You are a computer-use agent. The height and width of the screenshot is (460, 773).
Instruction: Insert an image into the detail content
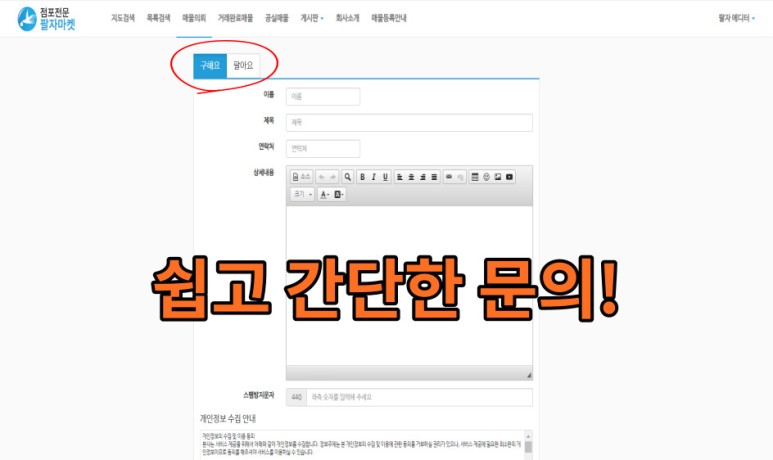click(x=498, y=177)
